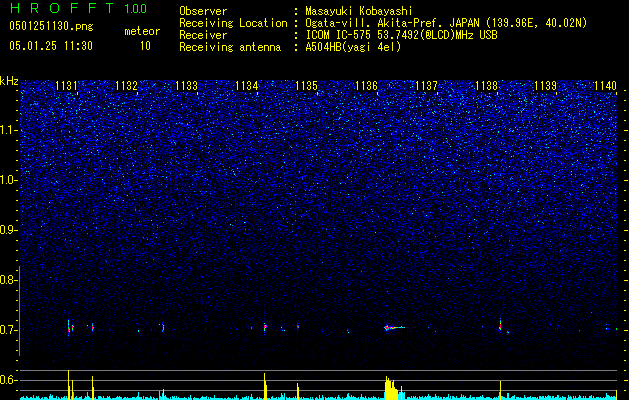Click time marker 1140
629x400 pixels.
point(605,85)
